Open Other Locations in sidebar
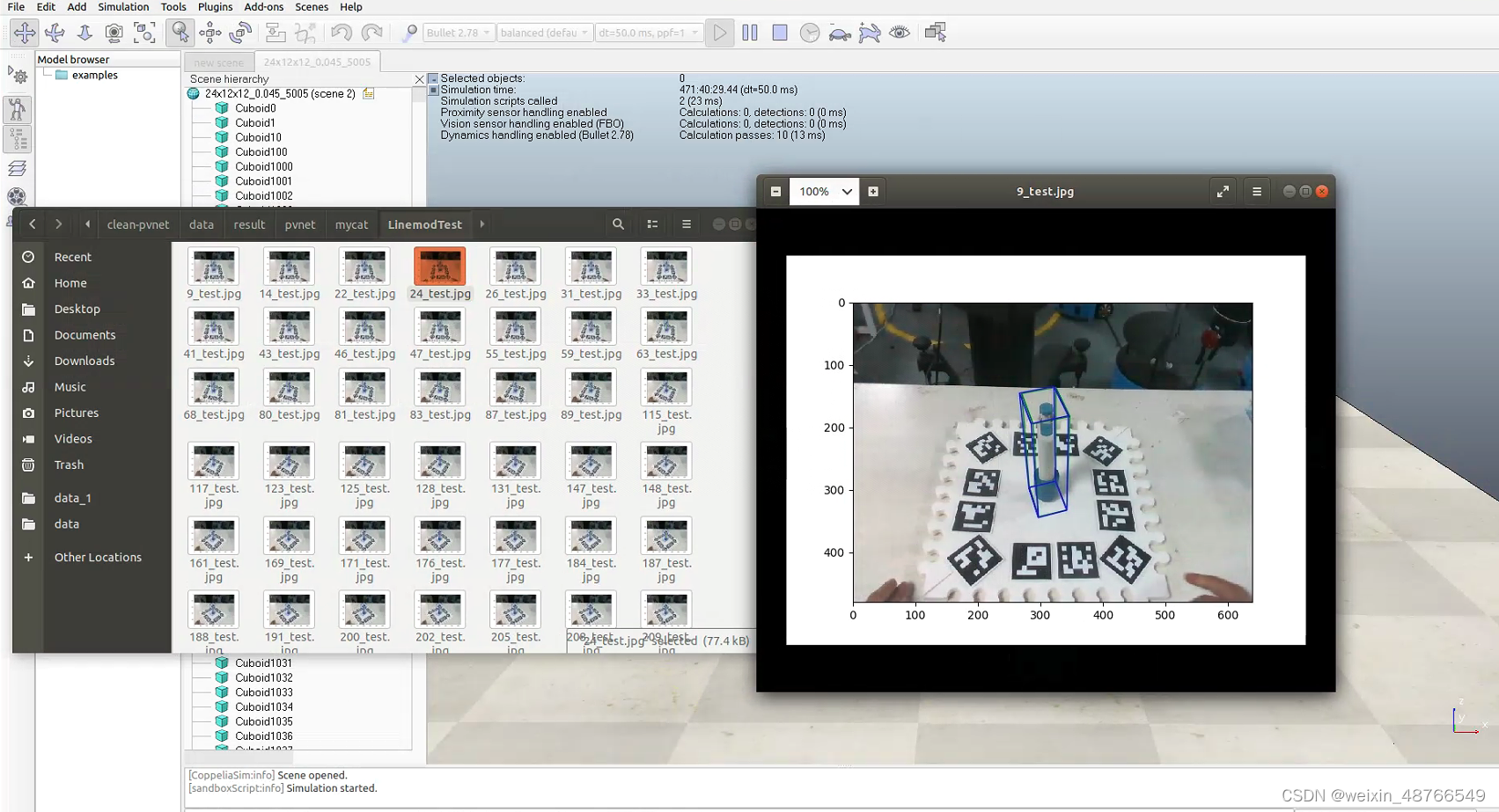Screen dimensions: 1499x812 (98, 557)
